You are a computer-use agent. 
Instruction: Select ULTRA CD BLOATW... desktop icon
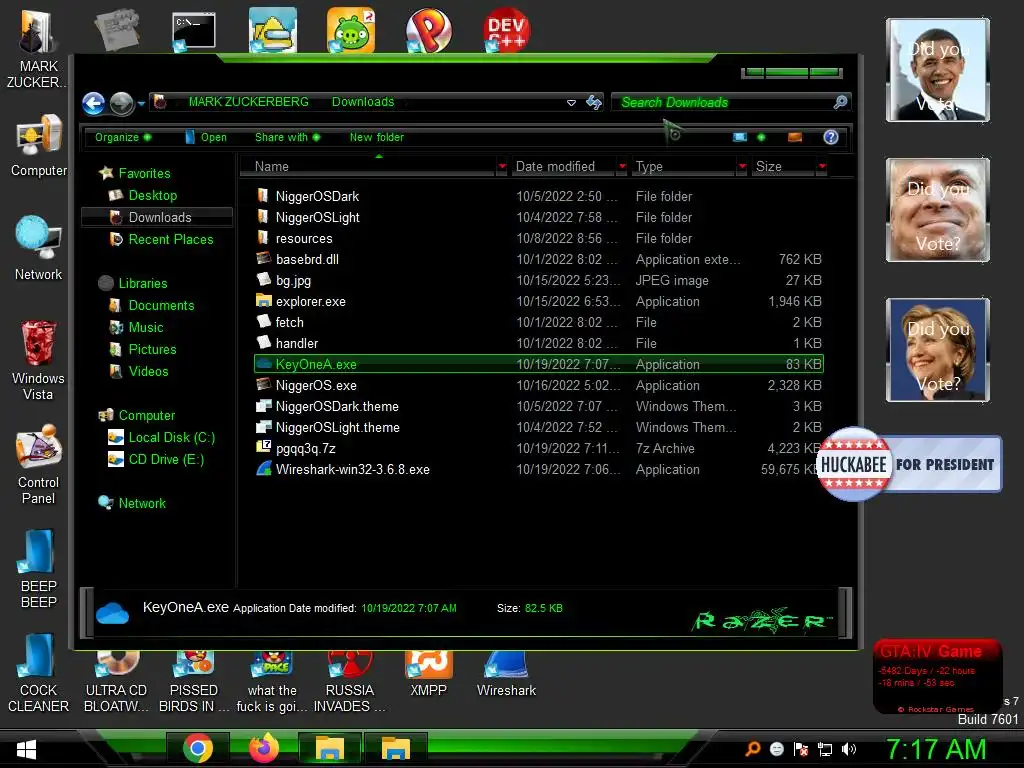click(116, 682)
